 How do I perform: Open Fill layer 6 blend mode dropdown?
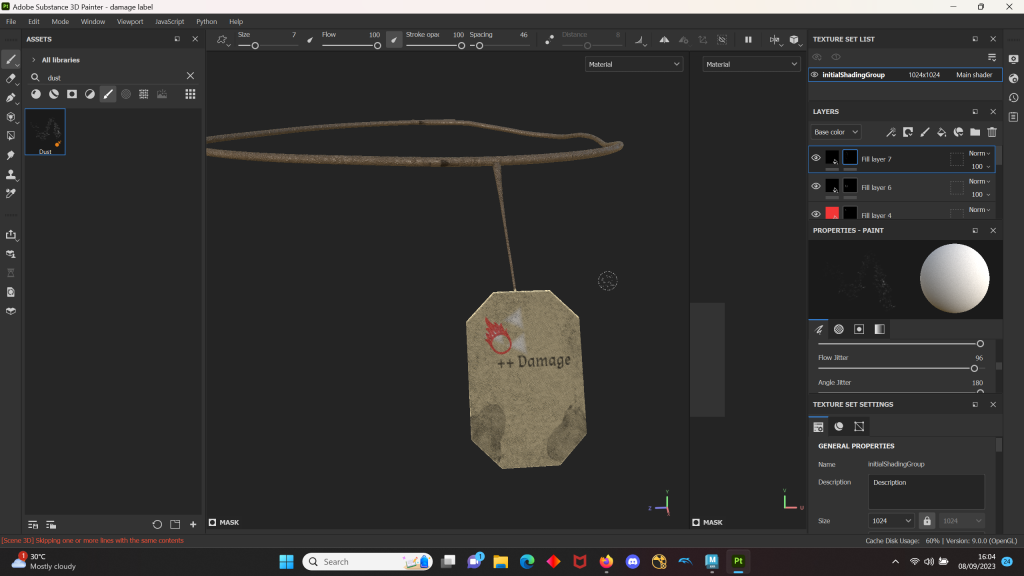[979, 182]
